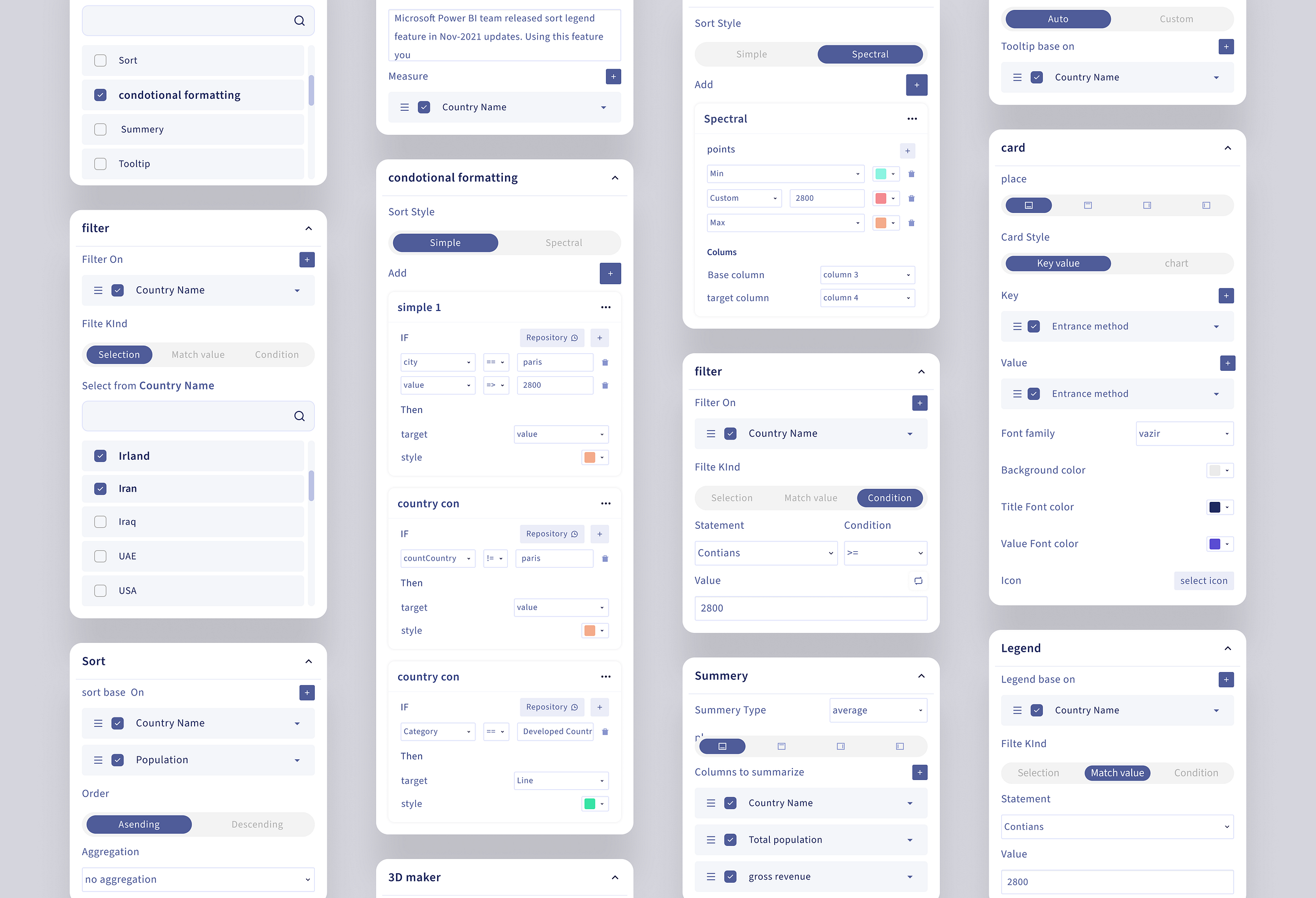
Task: Toggle conditional formatting checkbox in left panel
Action: tap(100, 95)
